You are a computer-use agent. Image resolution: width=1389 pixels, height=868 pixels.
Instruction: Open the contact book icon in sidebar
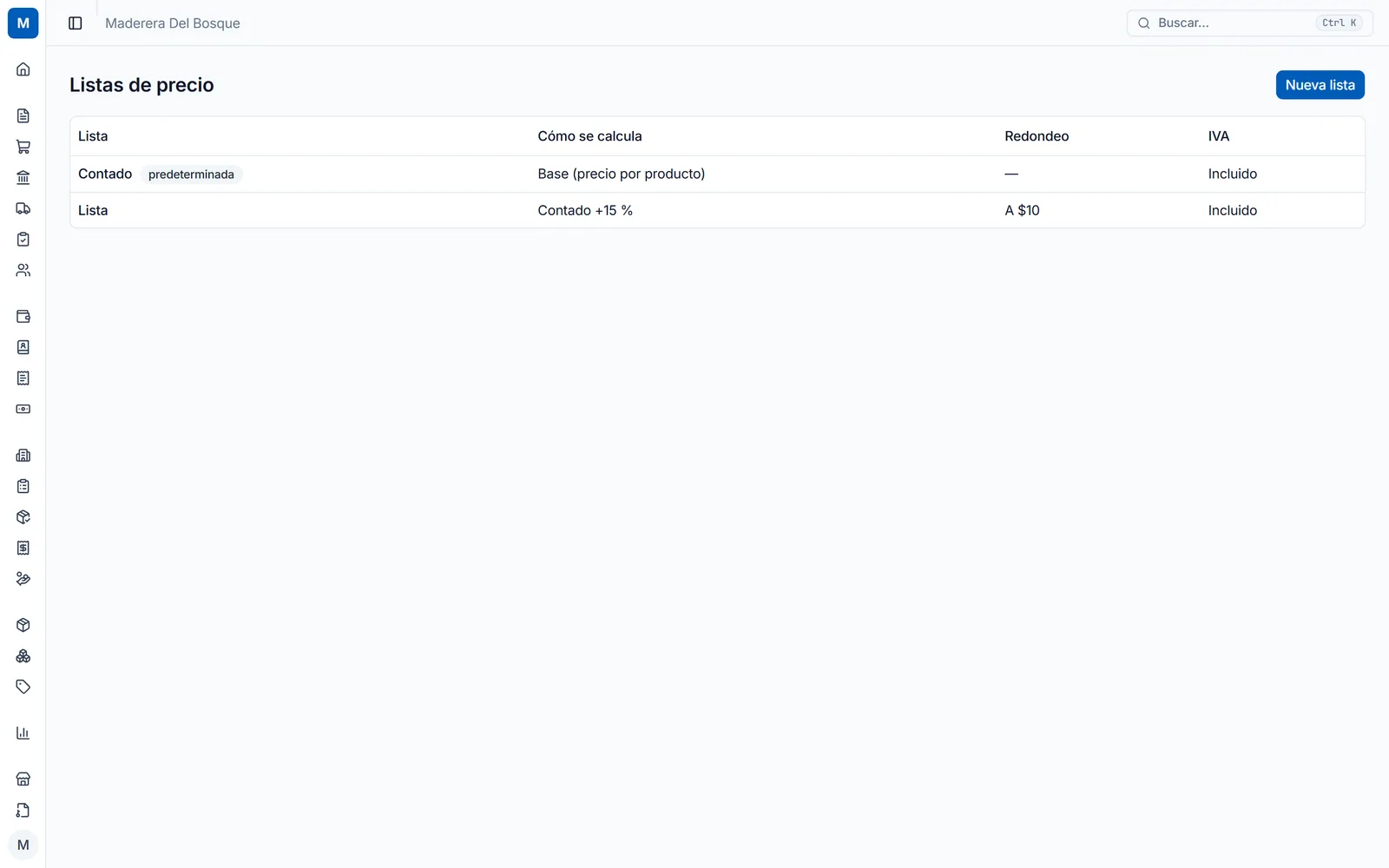coord(23,347)
